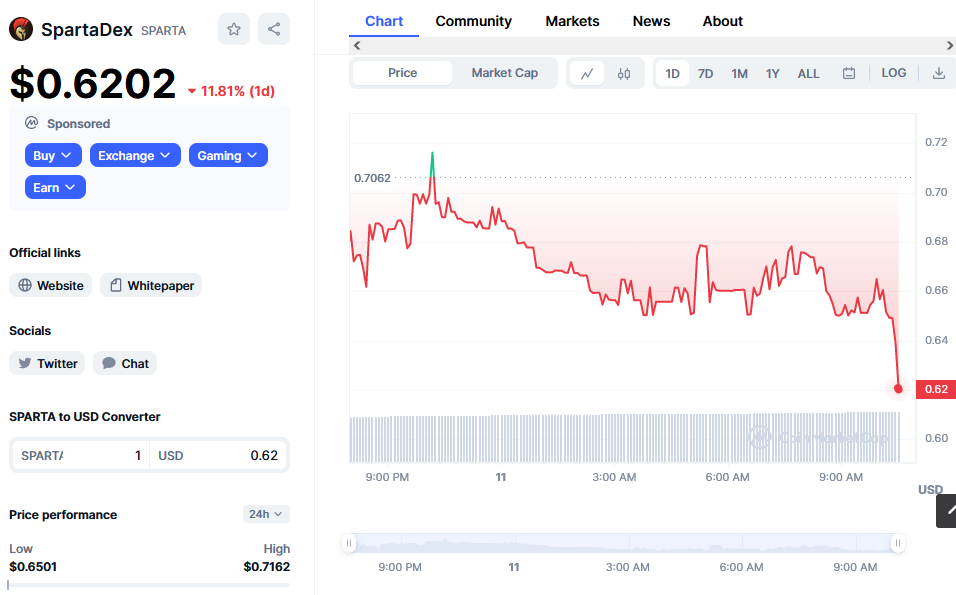Click the right handle of the range slider
Screen dimensions: 956x595
[897, 543]
